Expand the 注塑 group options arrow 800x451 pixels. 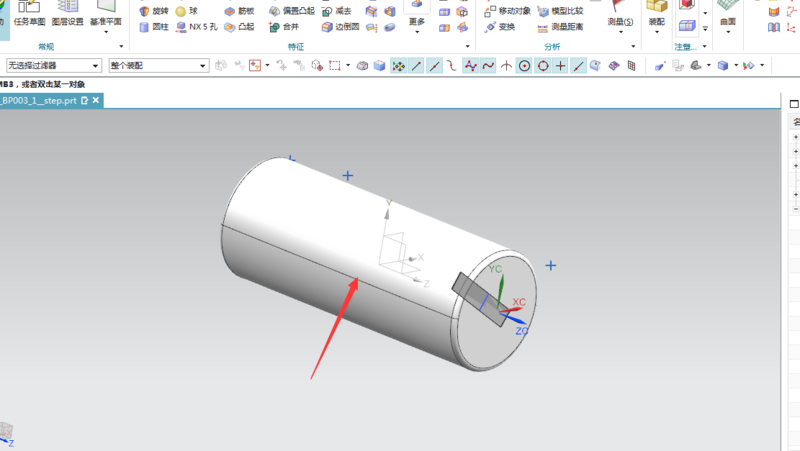pyautogui.click(x=705, y=46)
